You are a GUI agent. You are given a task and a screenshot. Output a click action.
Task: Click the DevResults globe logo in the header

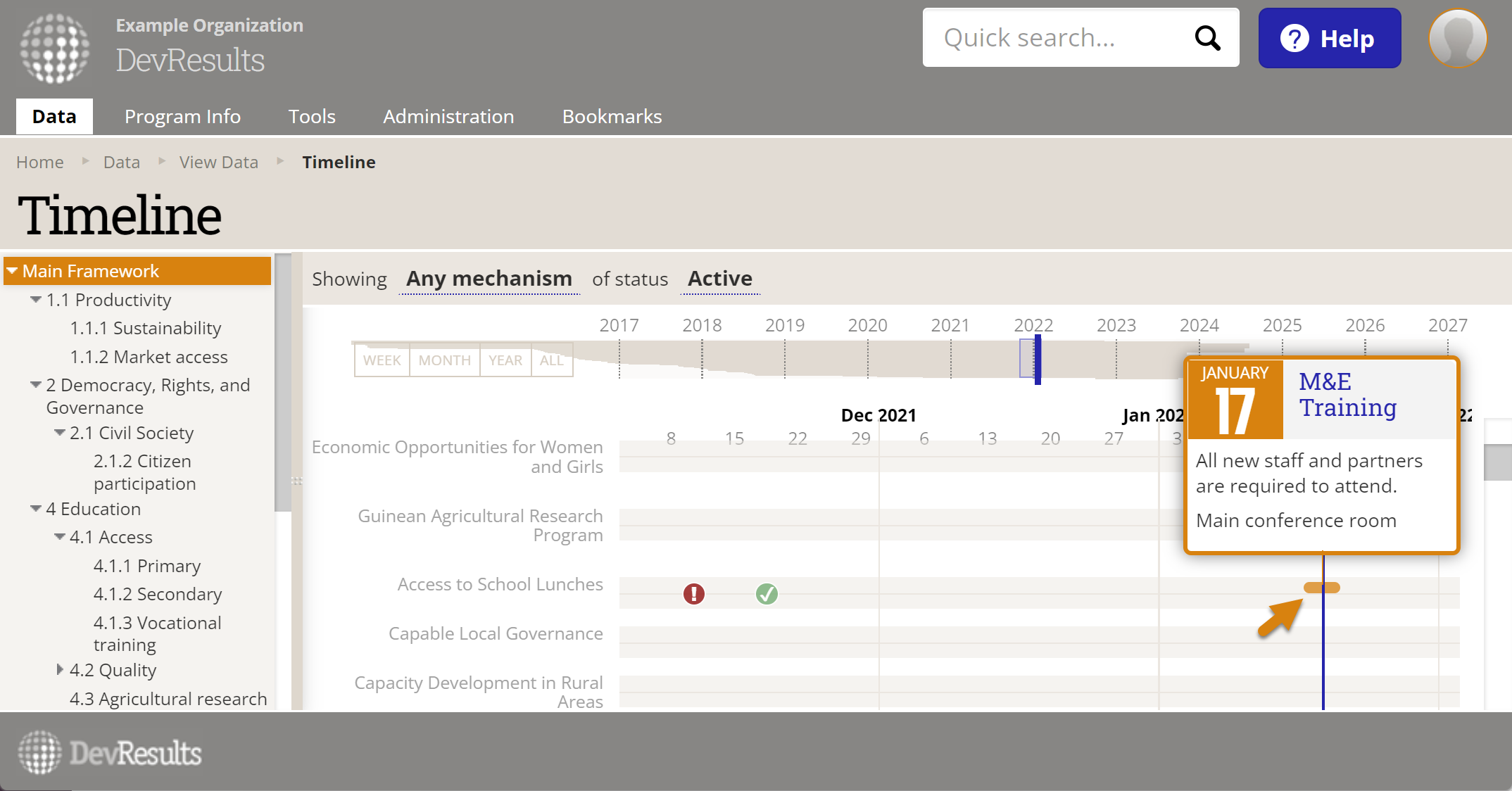(x=55, y=48)
